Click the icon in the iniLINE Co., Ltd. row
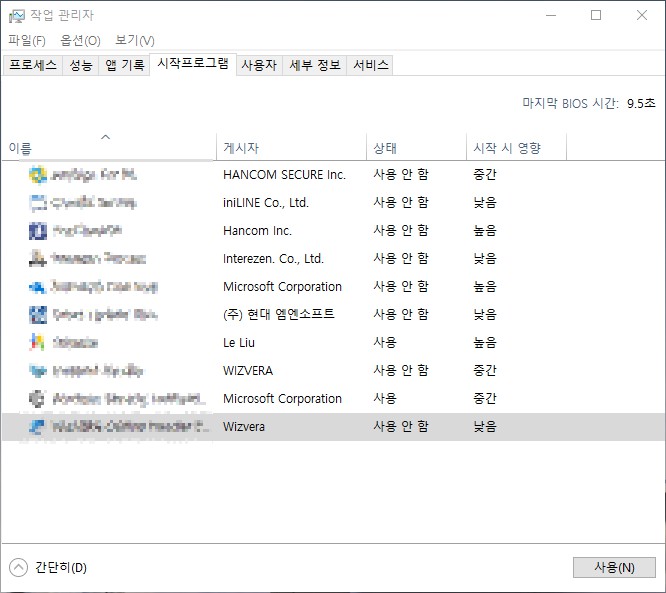 point(37,203)
